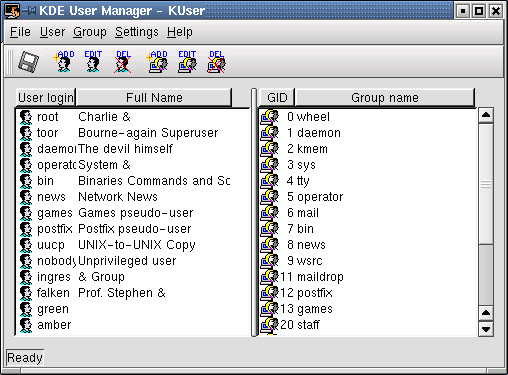Click Bourne-again Superuser full name
Image resolution: width=508 pixels, height=375 pixels.
tap(148, 133)
